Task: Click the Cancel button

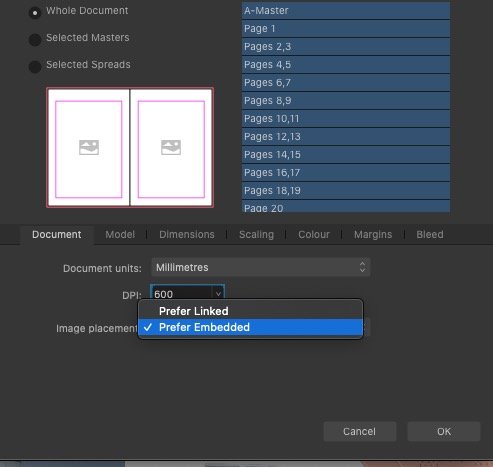Action: tap(360, 432)
